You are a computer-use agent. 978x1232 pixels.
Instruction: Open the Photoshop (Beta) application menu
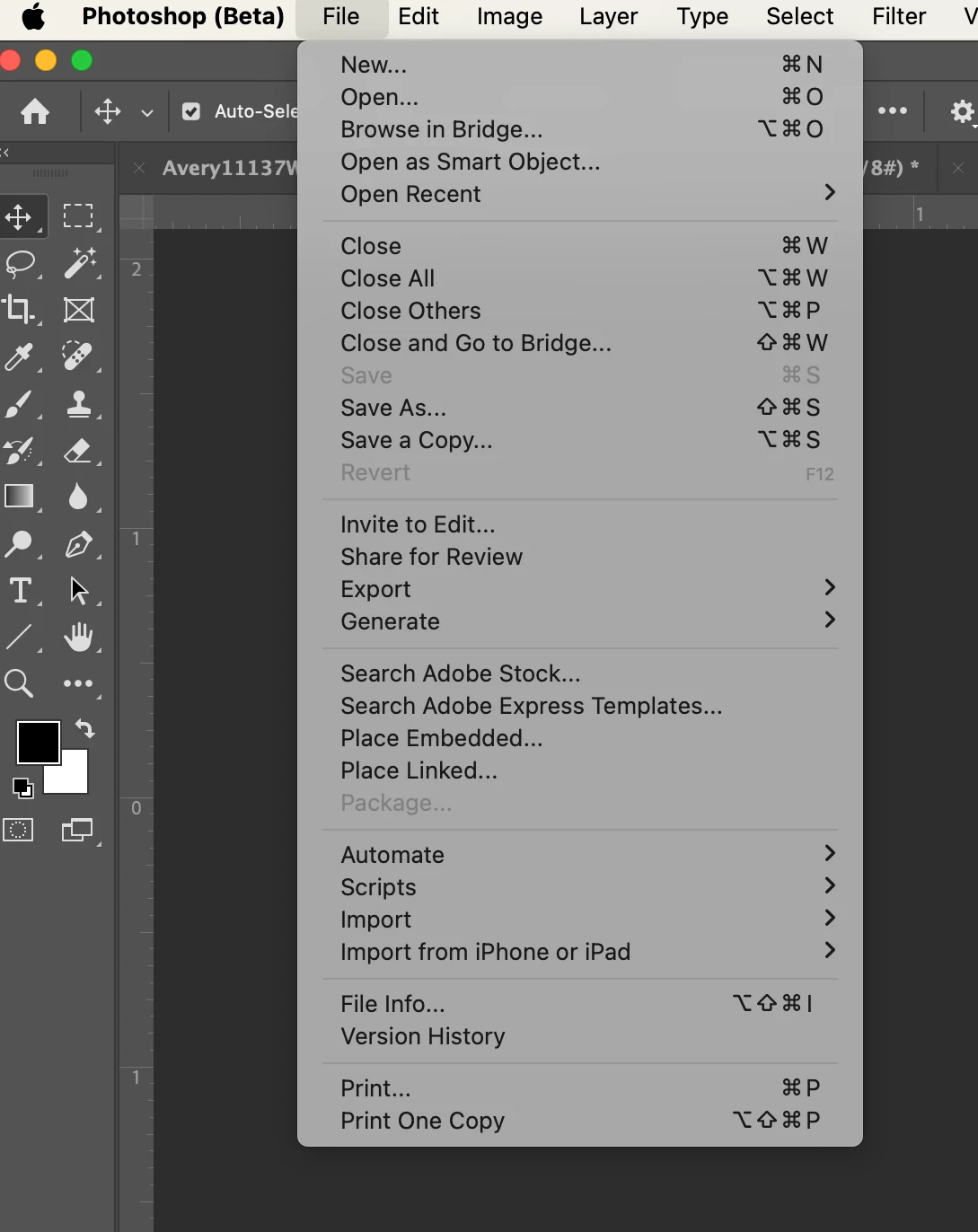(x=182, y=16)
